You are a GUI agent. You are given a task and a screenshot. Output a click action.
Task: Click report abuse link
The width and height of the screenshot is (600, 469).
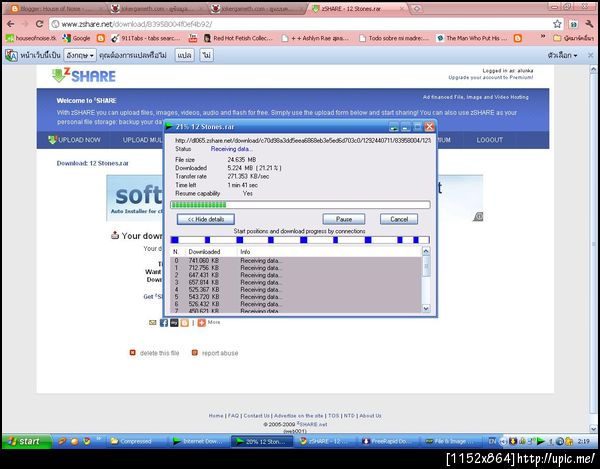tap(220, 353)
